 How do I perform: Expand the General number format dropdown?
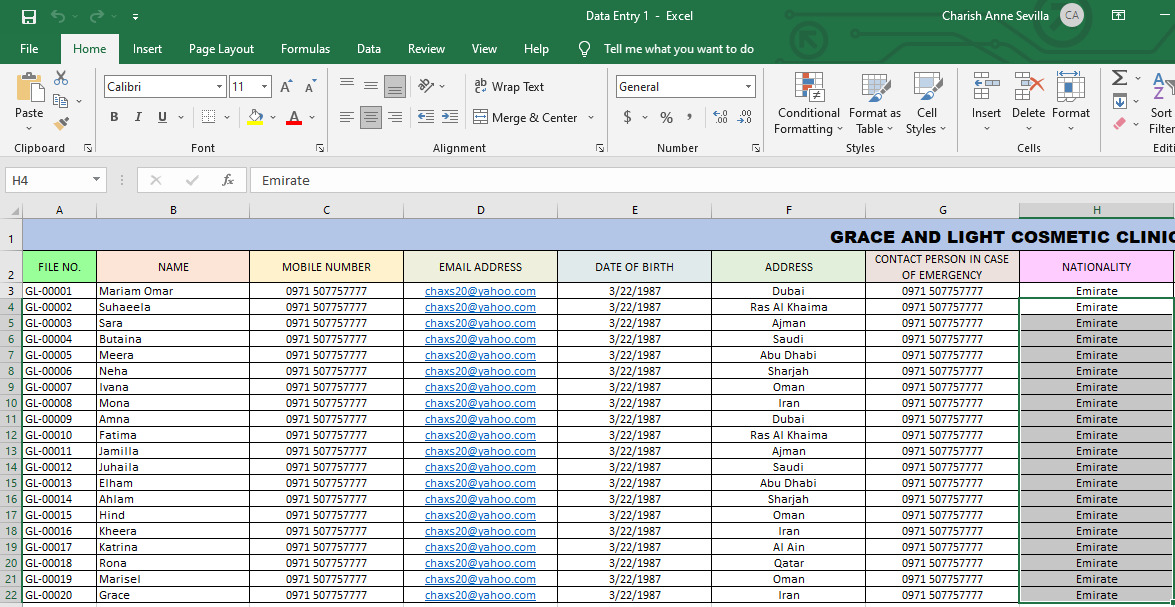(748, 87)
